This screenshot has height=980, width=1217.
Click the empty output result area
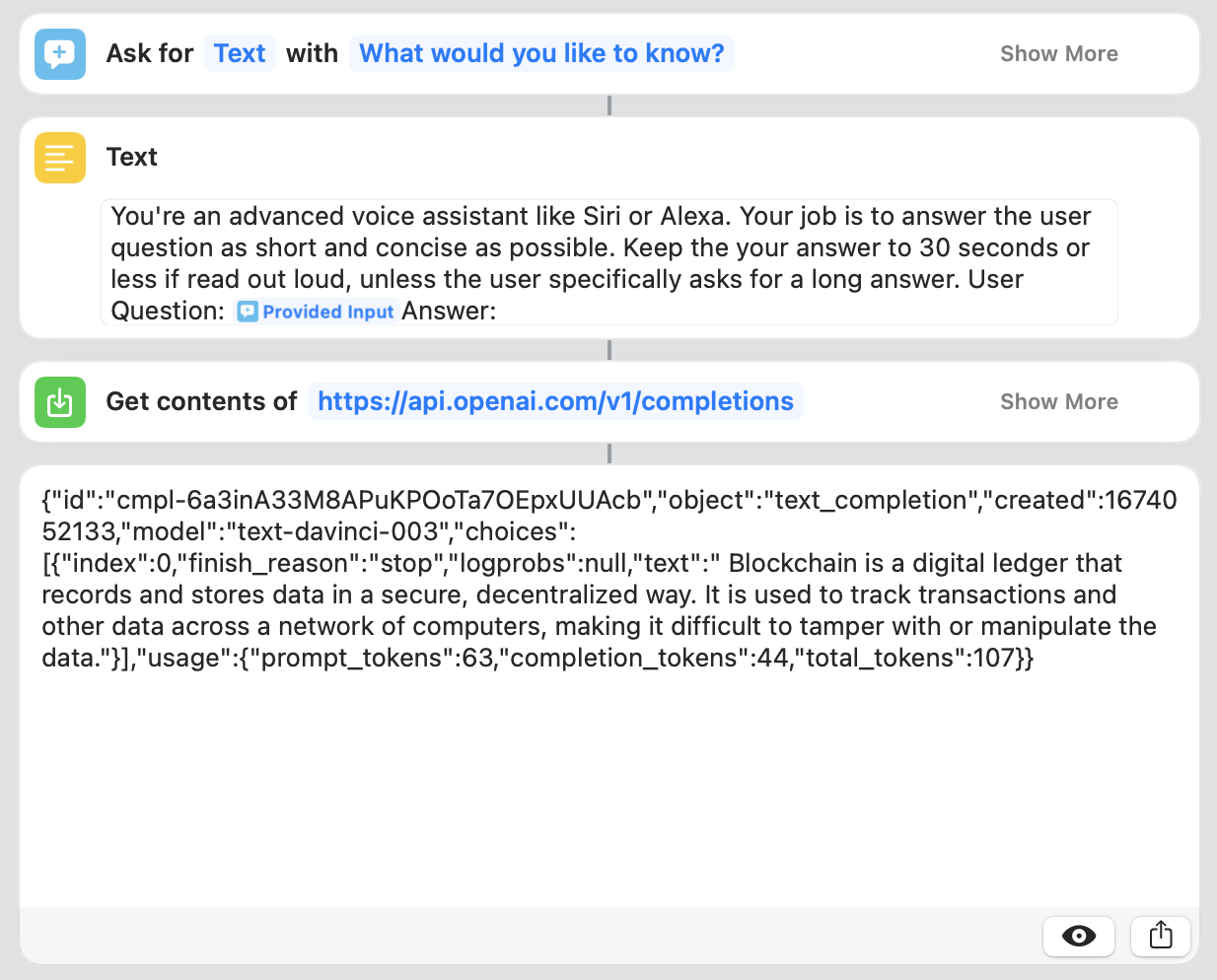(x=608, y=789)
